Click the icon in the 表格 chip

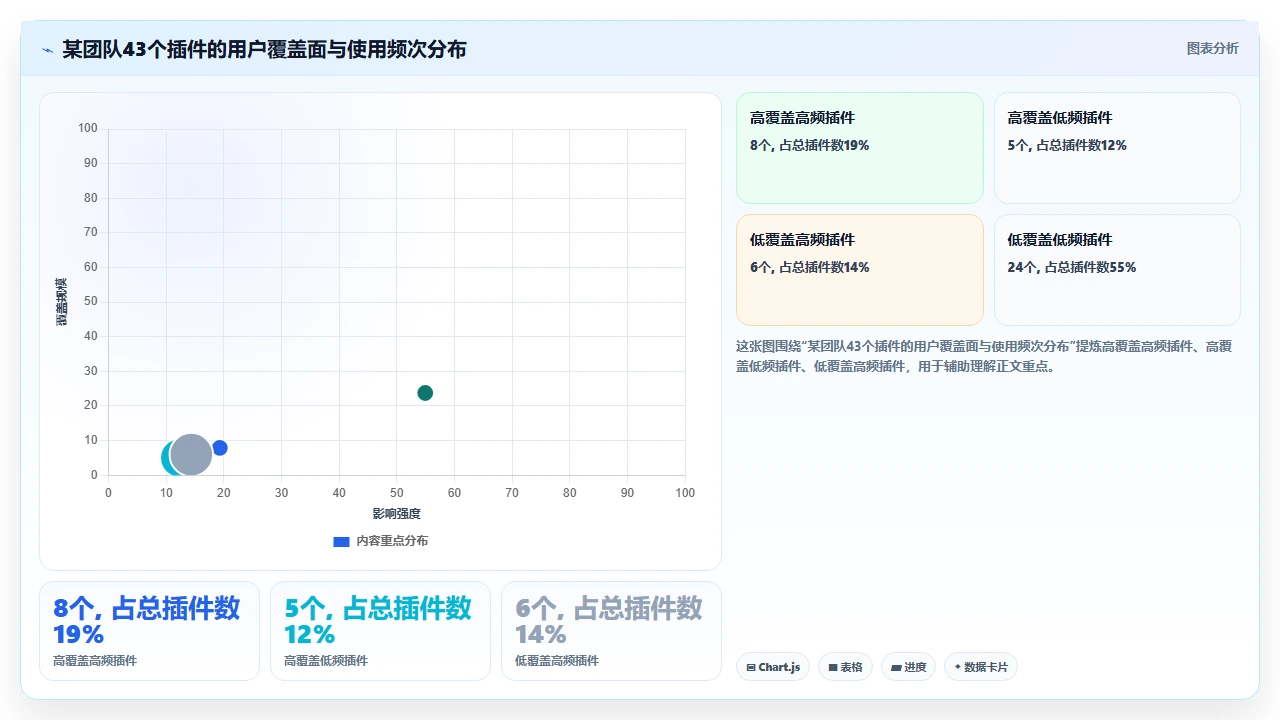point(832,668)
